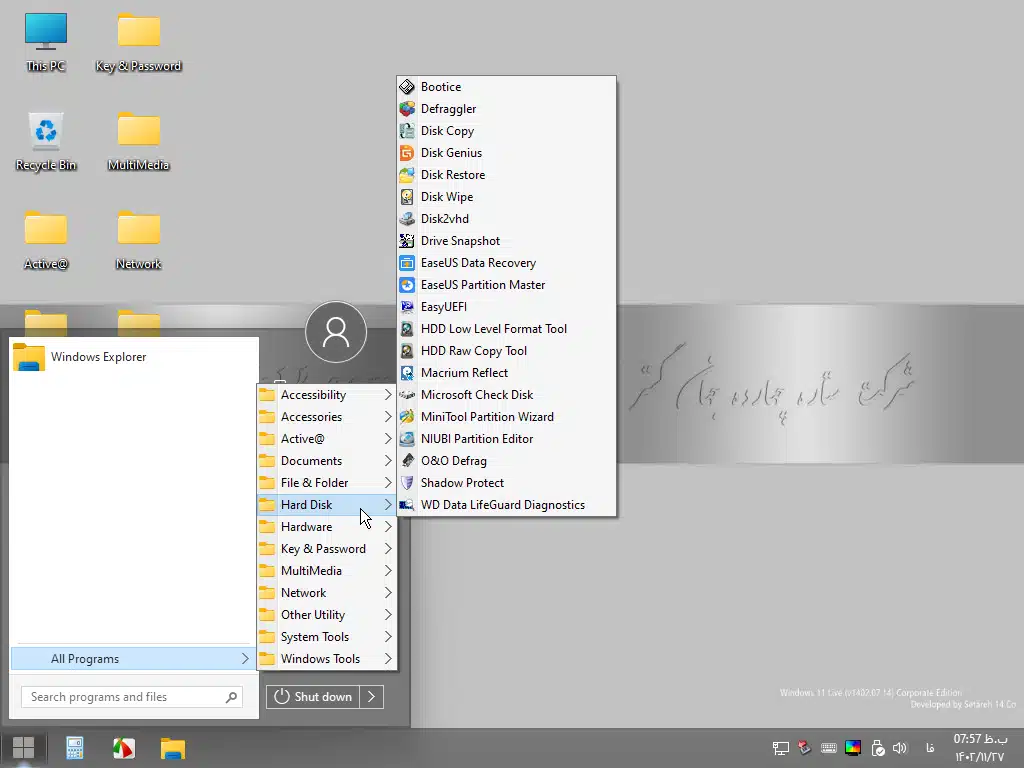Launch Bootice from the Hard Disk menu
The width and height of the screenshot is (1024, 768).
440,87
